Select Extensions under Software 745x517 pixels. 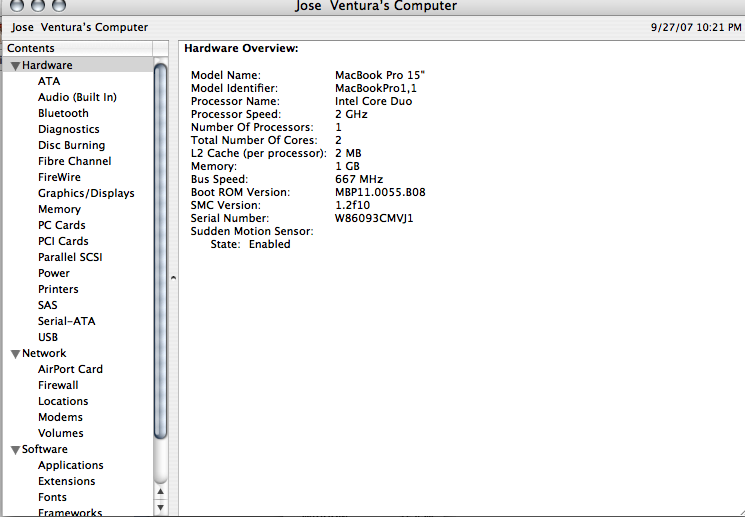click(67, 481)
